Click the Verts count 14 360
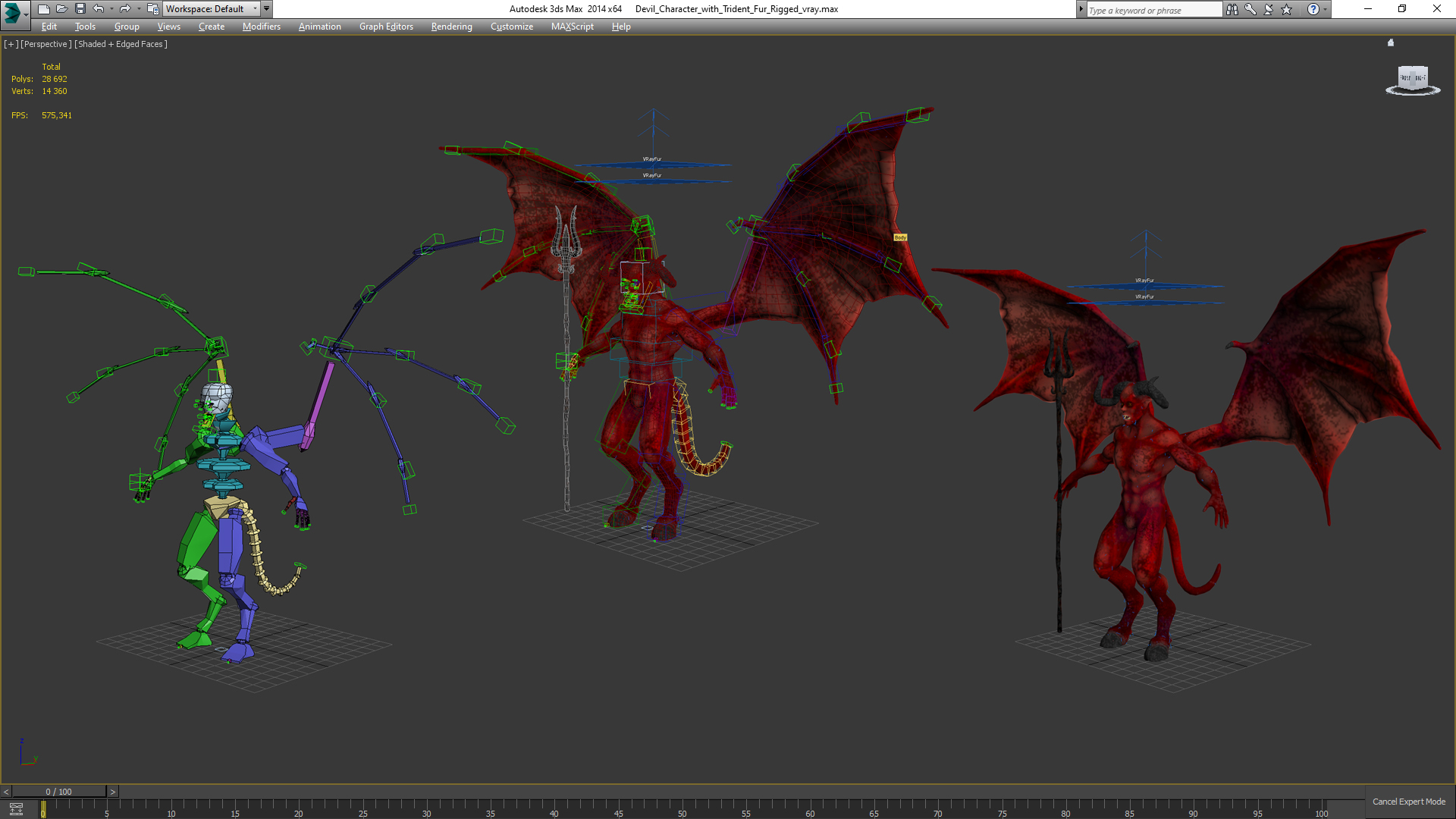Screen dimensions: 1456x819 [x=55, y=91]
